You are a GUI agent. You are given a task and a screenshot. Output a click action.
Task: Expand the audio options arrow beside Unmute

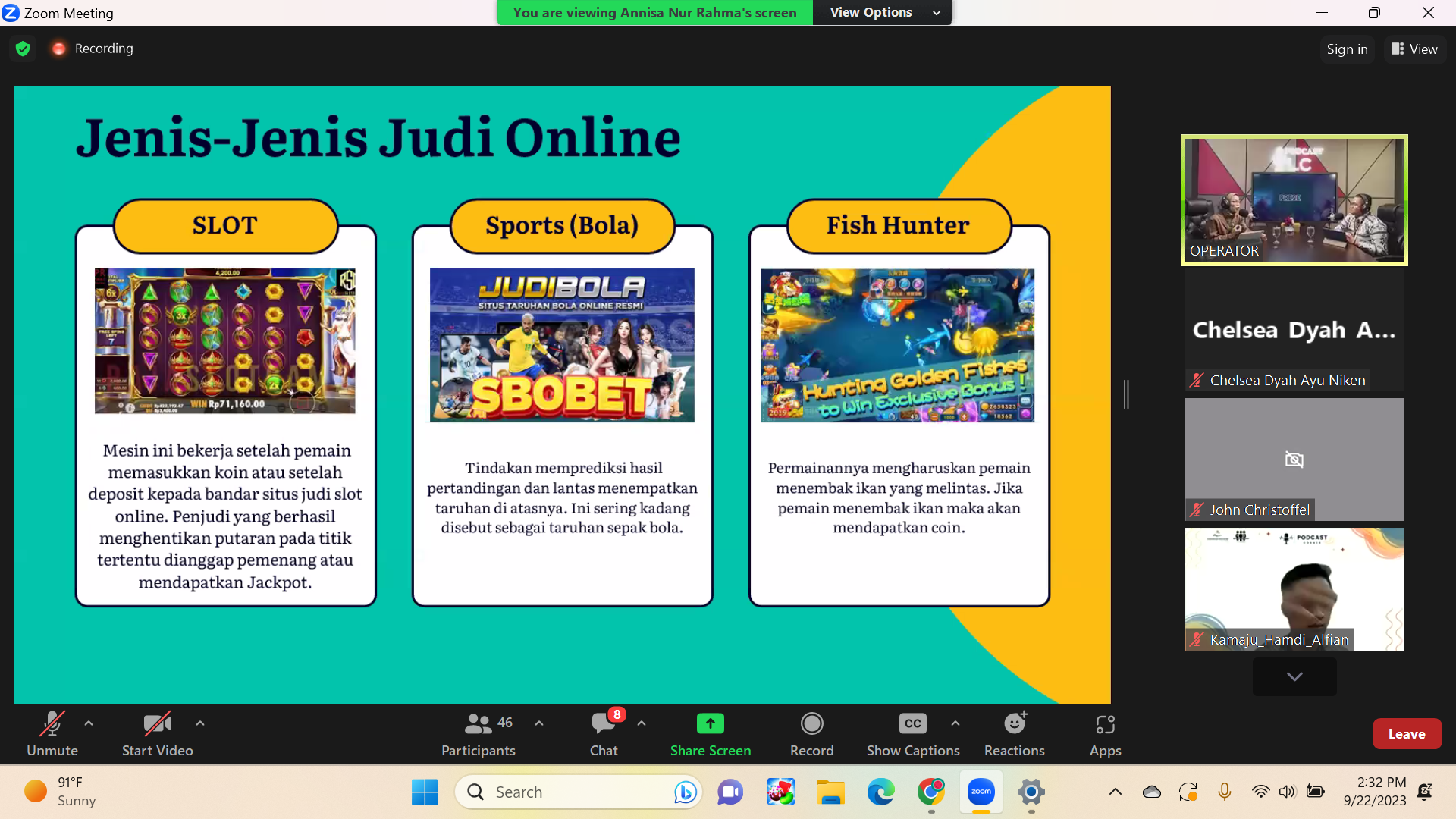(89, 723)
